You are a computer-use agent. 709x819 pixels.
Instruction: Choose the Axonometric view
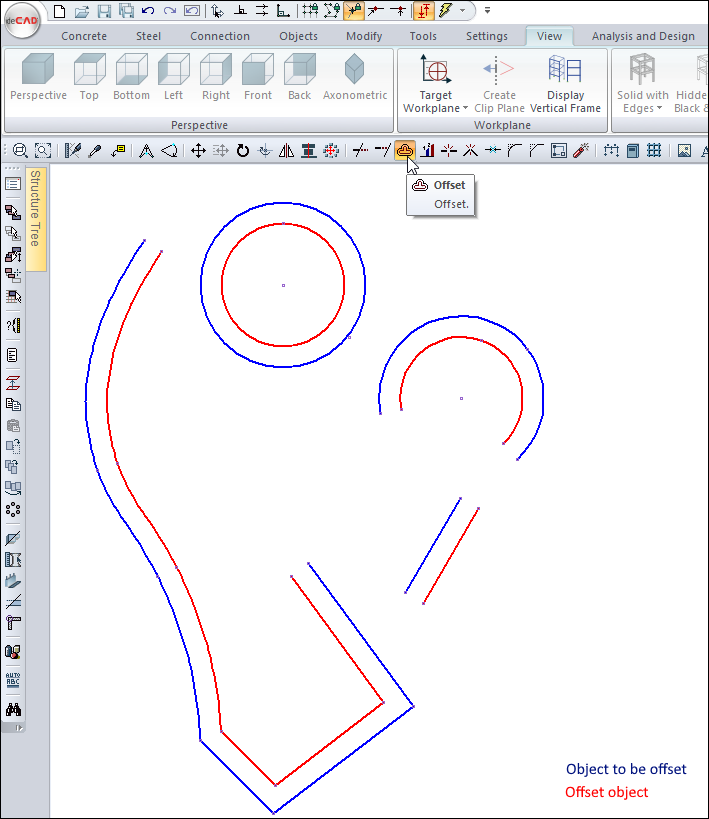pos(355,78)
